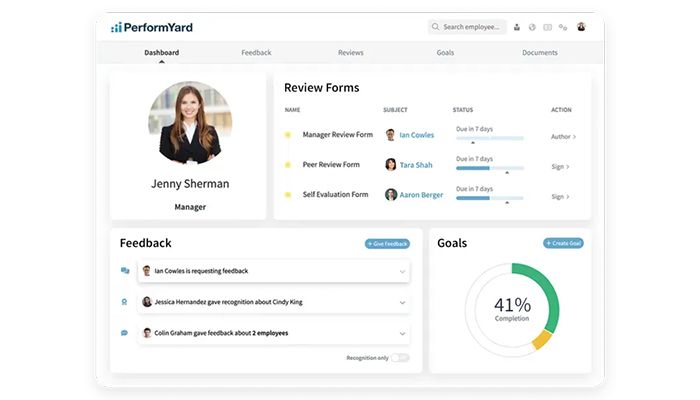
Task: Click the PerformYard logo
Action: click(150, 27)
